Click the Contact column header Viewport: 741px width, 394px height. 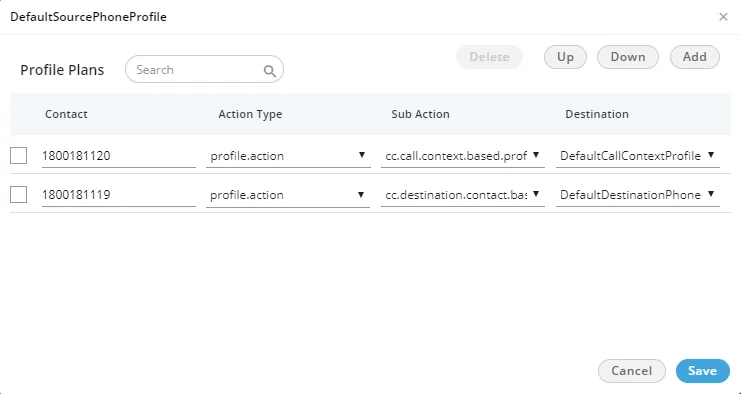(66, 114)
